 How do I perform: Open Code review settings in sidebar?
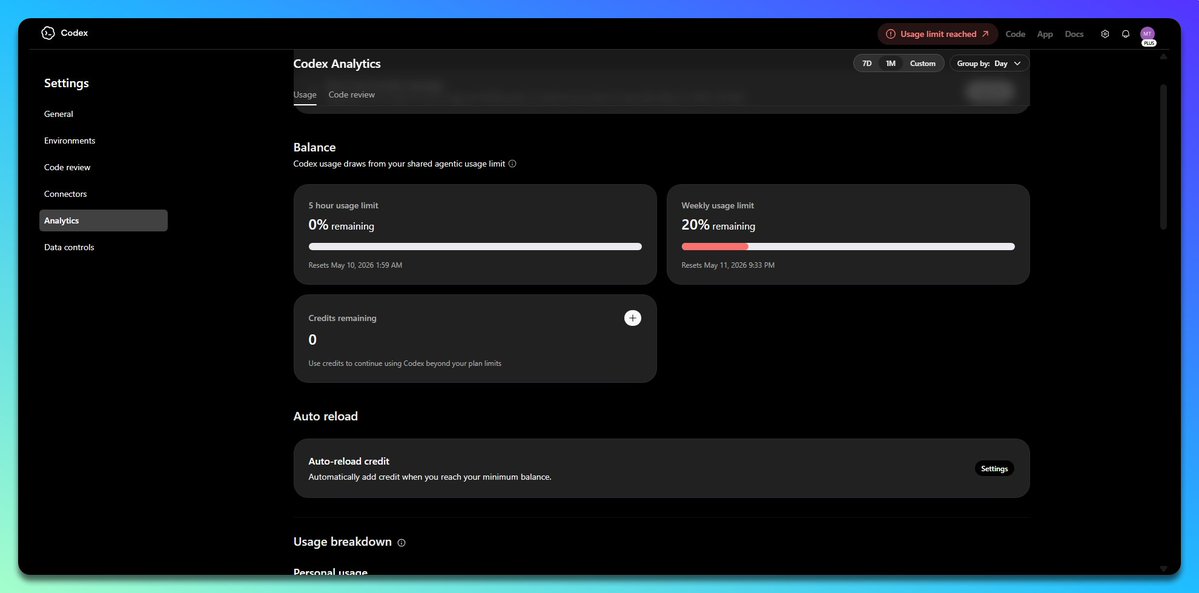(103, 168)
